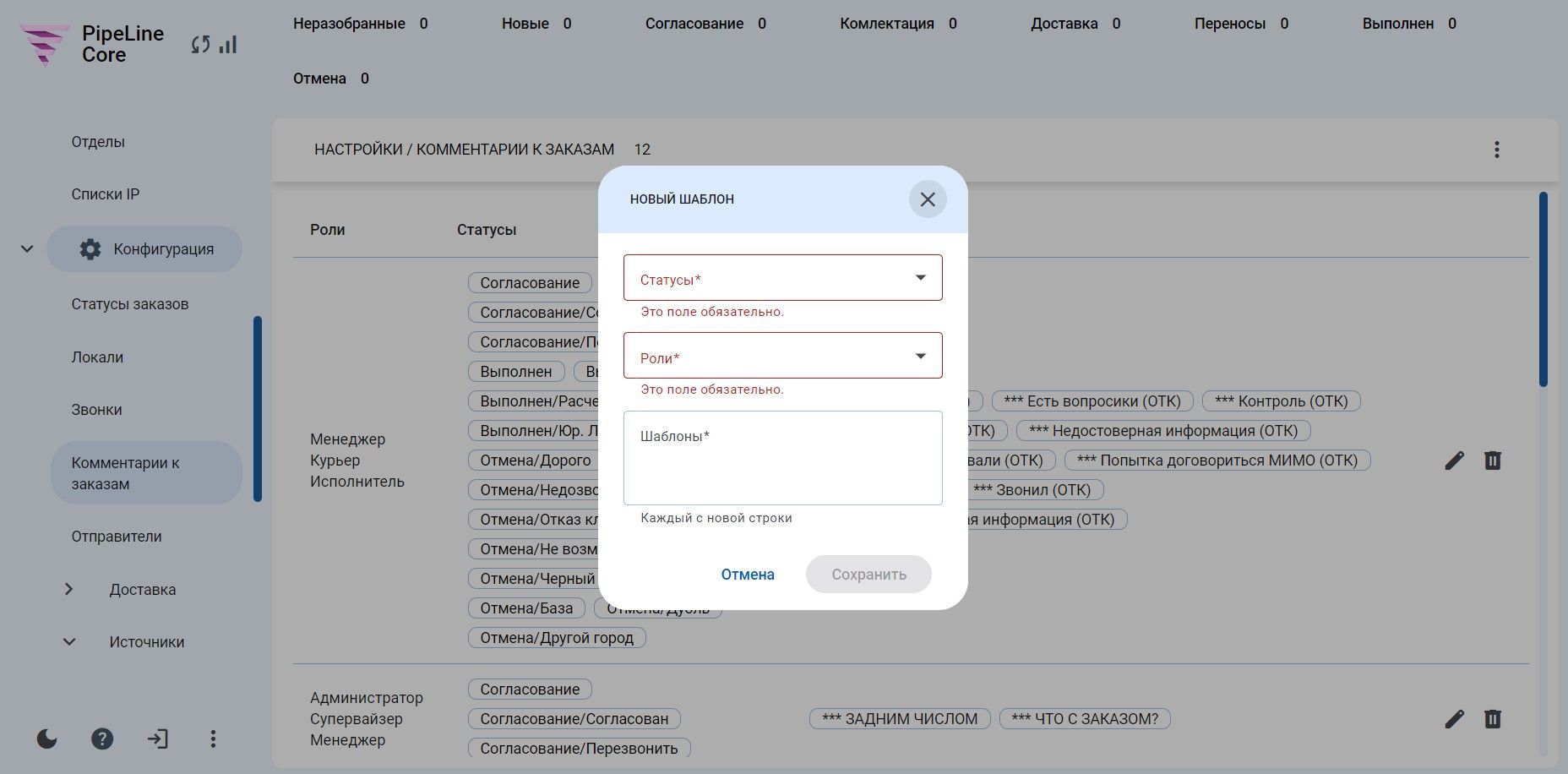The image size is (1568, 774).
Task: Edit the Администратор Супервайзер row
Action: click(x=1454, y=719)
